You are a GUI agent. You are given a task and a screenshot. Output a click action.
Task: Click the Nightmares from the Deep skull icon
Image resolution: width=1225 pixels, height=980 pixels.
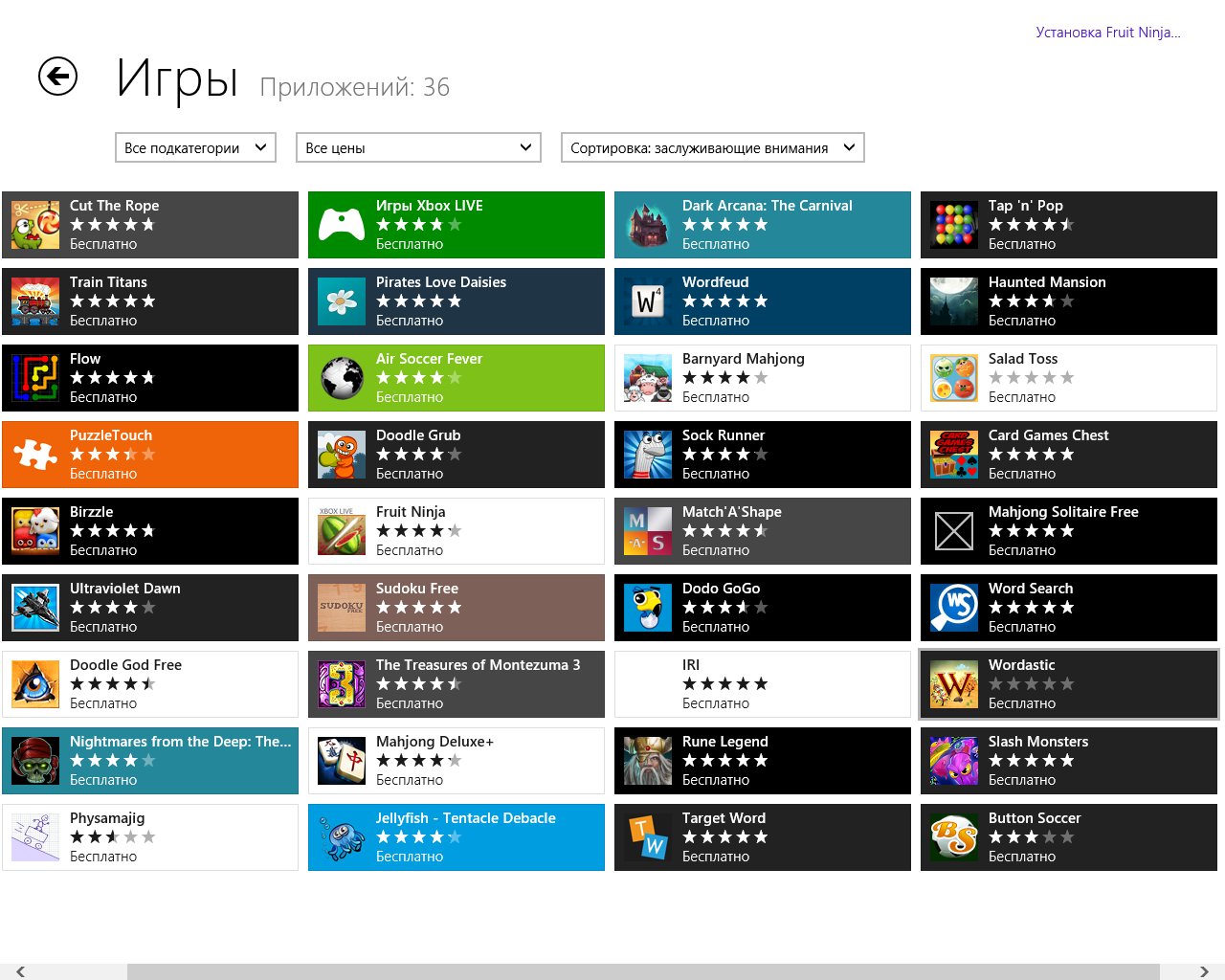tap(35, 761)
